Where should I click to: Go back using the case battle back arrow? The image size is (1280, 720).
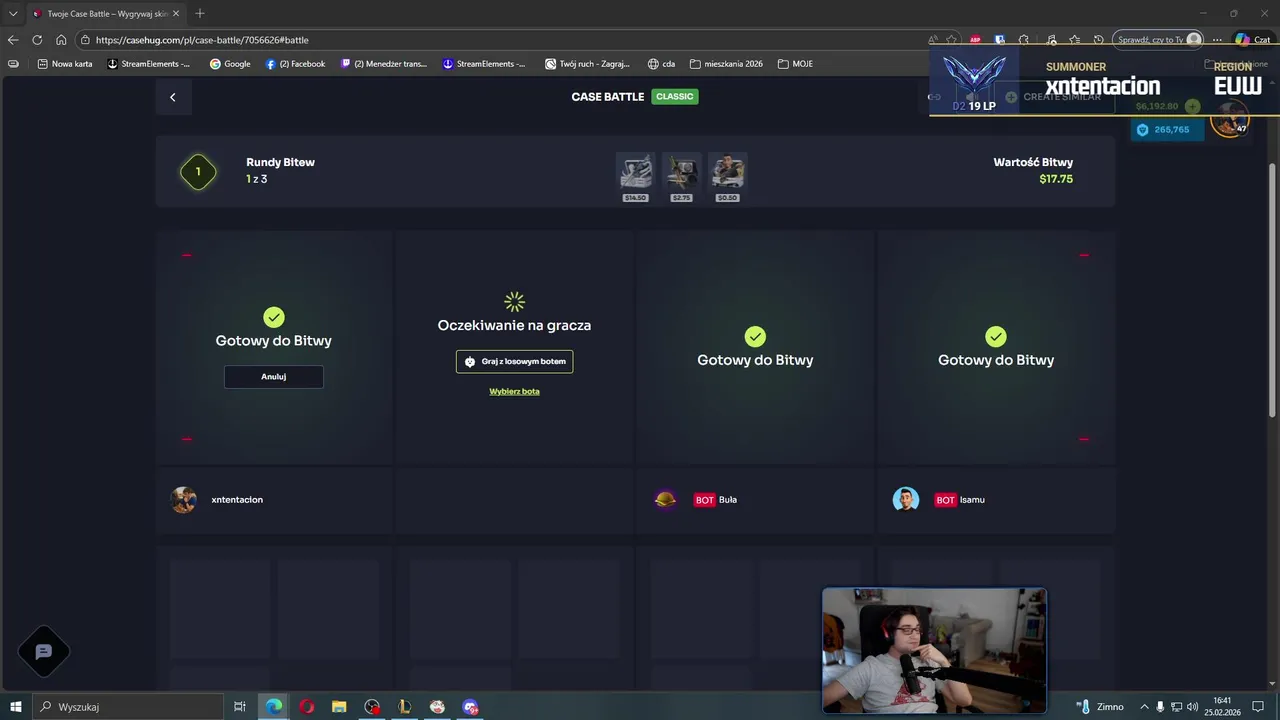point(172,97)
